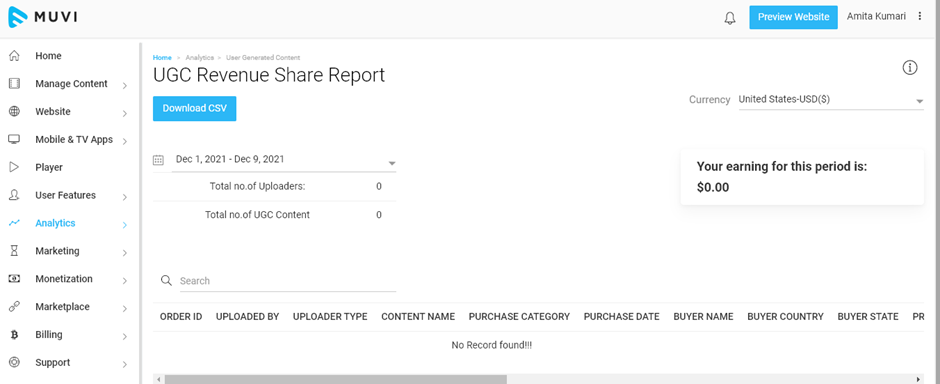Expand the Monetization submenu chevron
Screen dimensions: 940x384
click(x=125, y=281)
